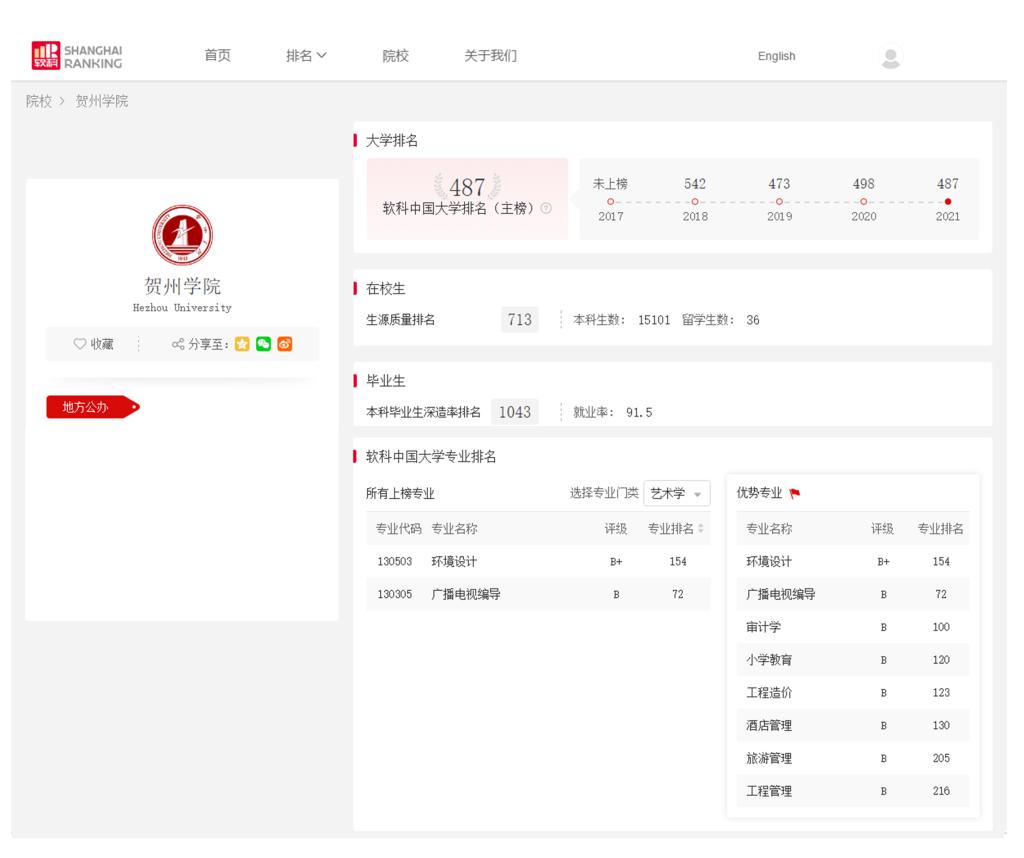Open the 艺术学 subject category dropdown

pyautogui.click(x=676, y=493)
